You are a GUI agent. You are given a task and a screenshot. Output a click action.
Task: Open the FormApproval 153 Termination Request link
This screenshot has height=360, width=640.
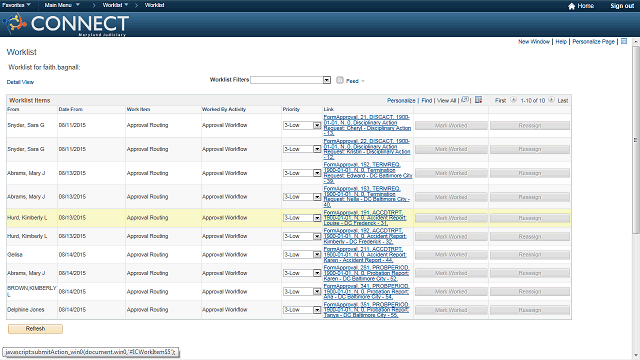(x=367, y=197)
